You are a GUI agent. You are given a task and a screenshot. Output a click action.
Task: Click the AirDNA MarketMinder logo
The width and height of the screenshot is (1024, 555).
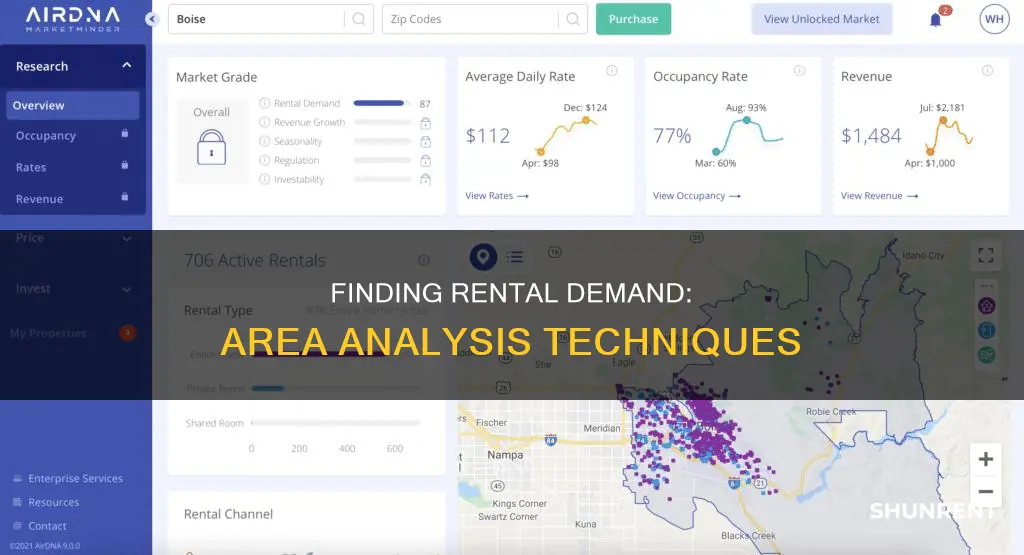coord(72,19)
